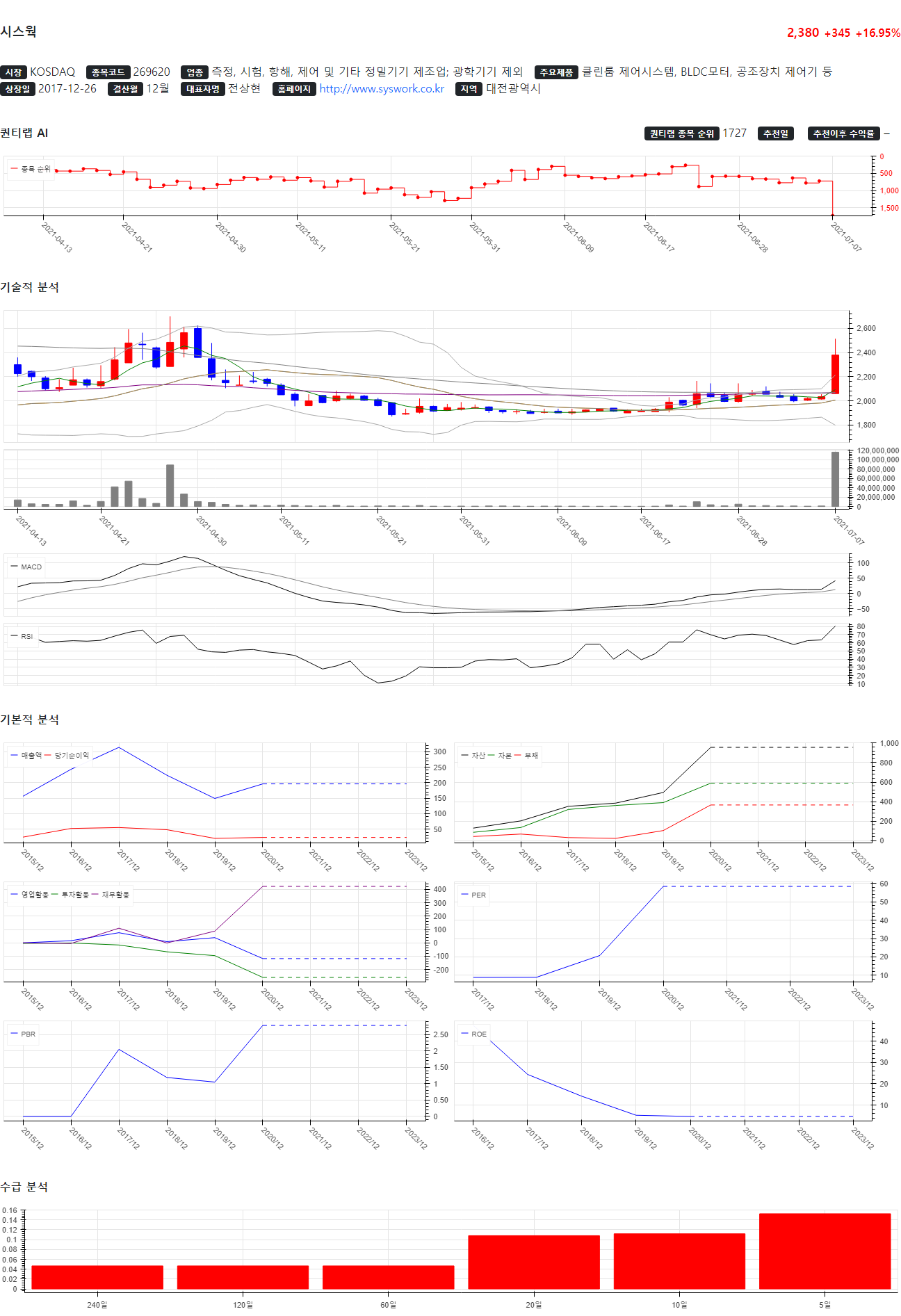Click the 10일 supply-demand bar
Screen dimensions: 901x1316
(x=679, y=1262)
